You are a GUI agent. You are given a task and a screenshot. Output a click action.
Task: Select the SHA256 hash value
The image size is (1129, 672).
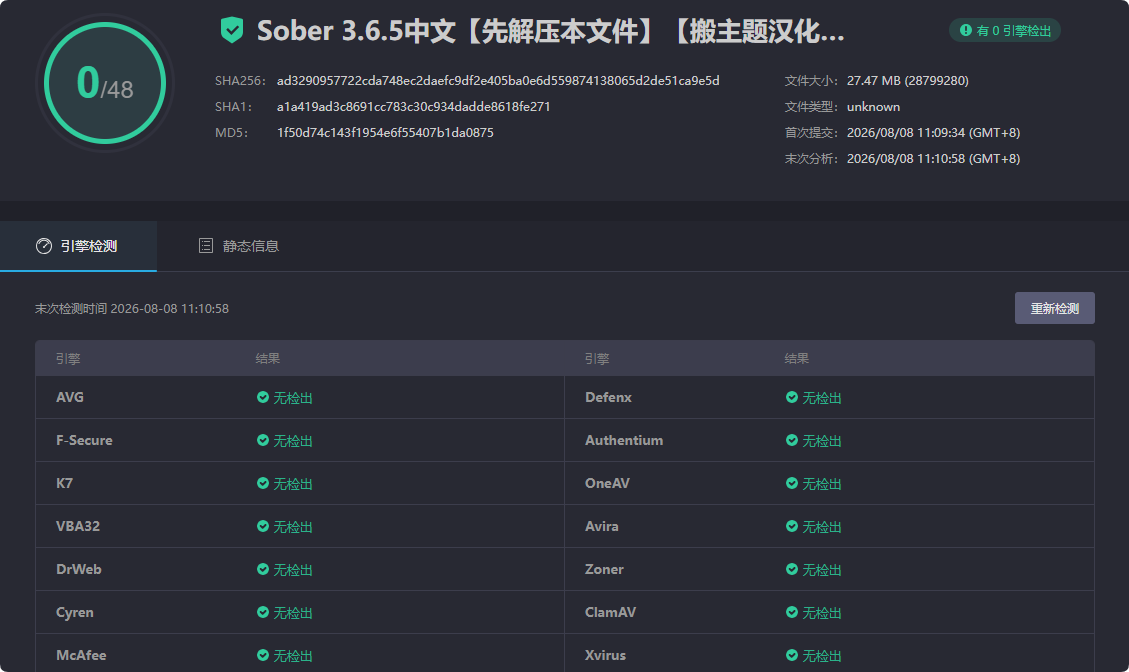(x=498, y=81)
